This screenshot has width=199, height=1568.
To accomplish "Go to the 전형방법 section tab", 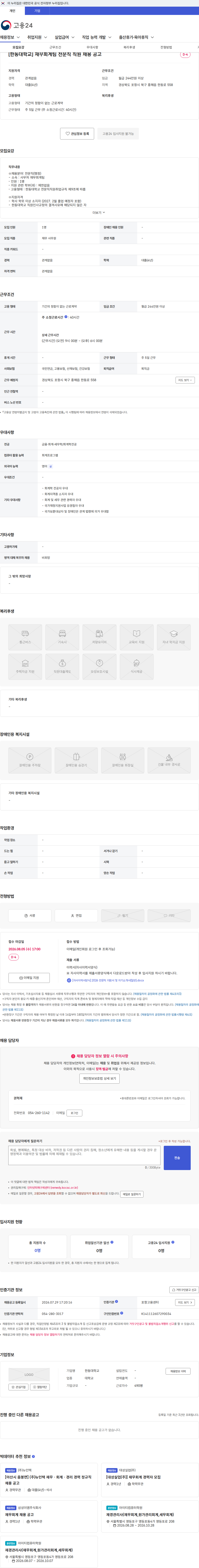I will 166,47.
